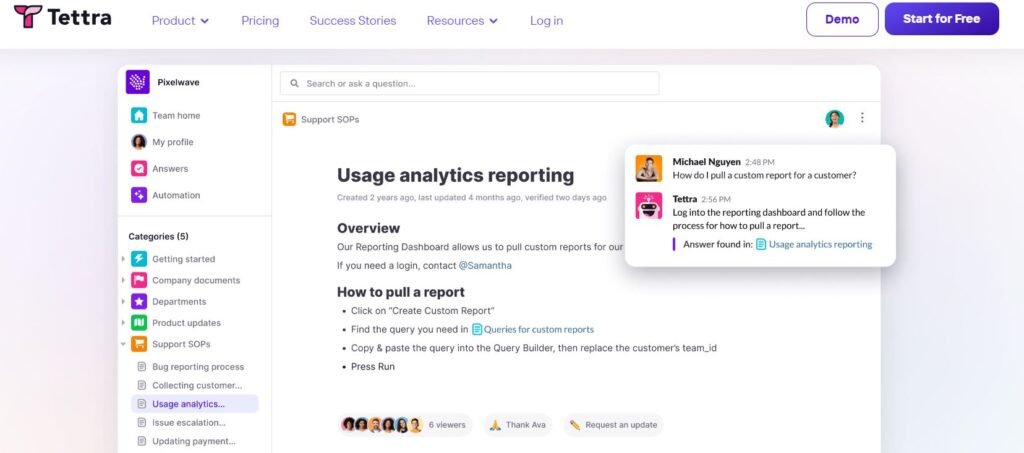Click the Getting started lightning icon
Screen dimensions: 1024x453
tap(139, 259)
